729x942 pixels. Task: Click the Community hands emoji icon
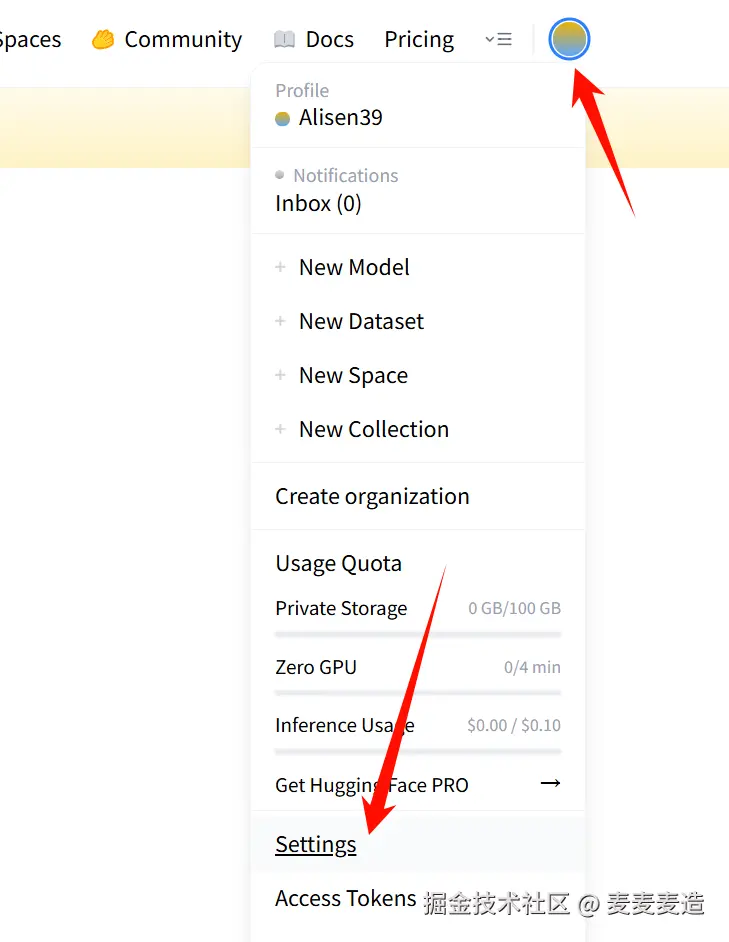pos(103,40)
